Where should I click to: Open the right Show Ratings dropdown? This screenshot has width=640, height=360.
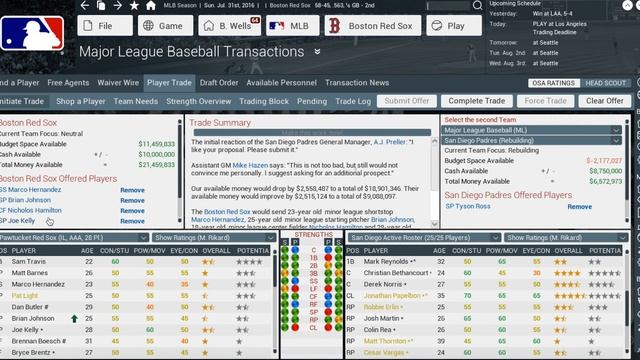coord(566,238)
